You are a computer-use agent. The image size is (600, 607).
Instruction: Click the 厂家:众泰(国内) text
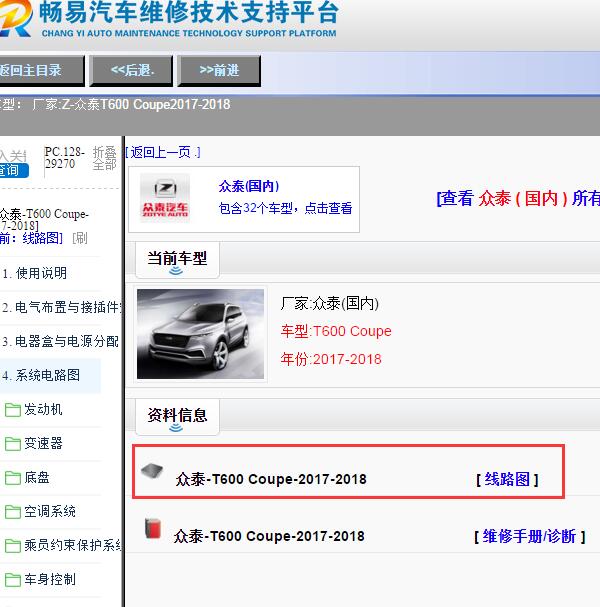[x=330, y=304]
